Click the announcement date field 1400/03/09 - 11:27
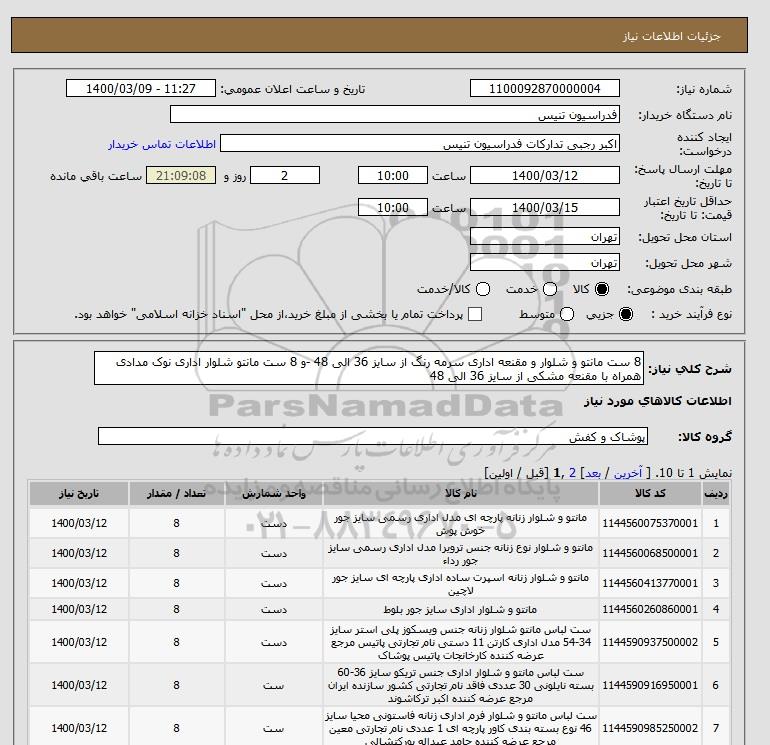 point(141,88)
